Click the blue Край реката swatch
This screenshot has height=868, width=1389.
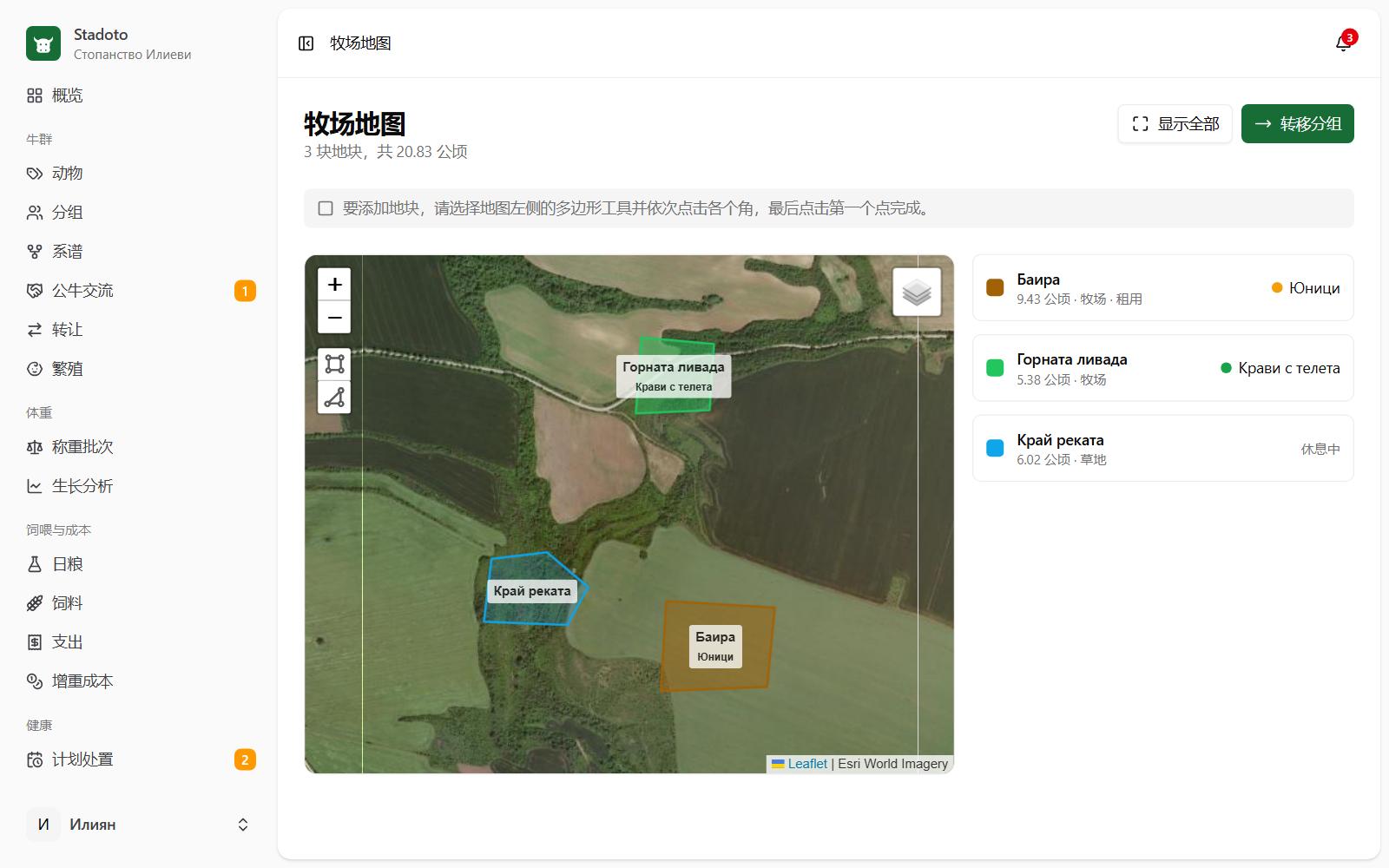pos(996,449)
